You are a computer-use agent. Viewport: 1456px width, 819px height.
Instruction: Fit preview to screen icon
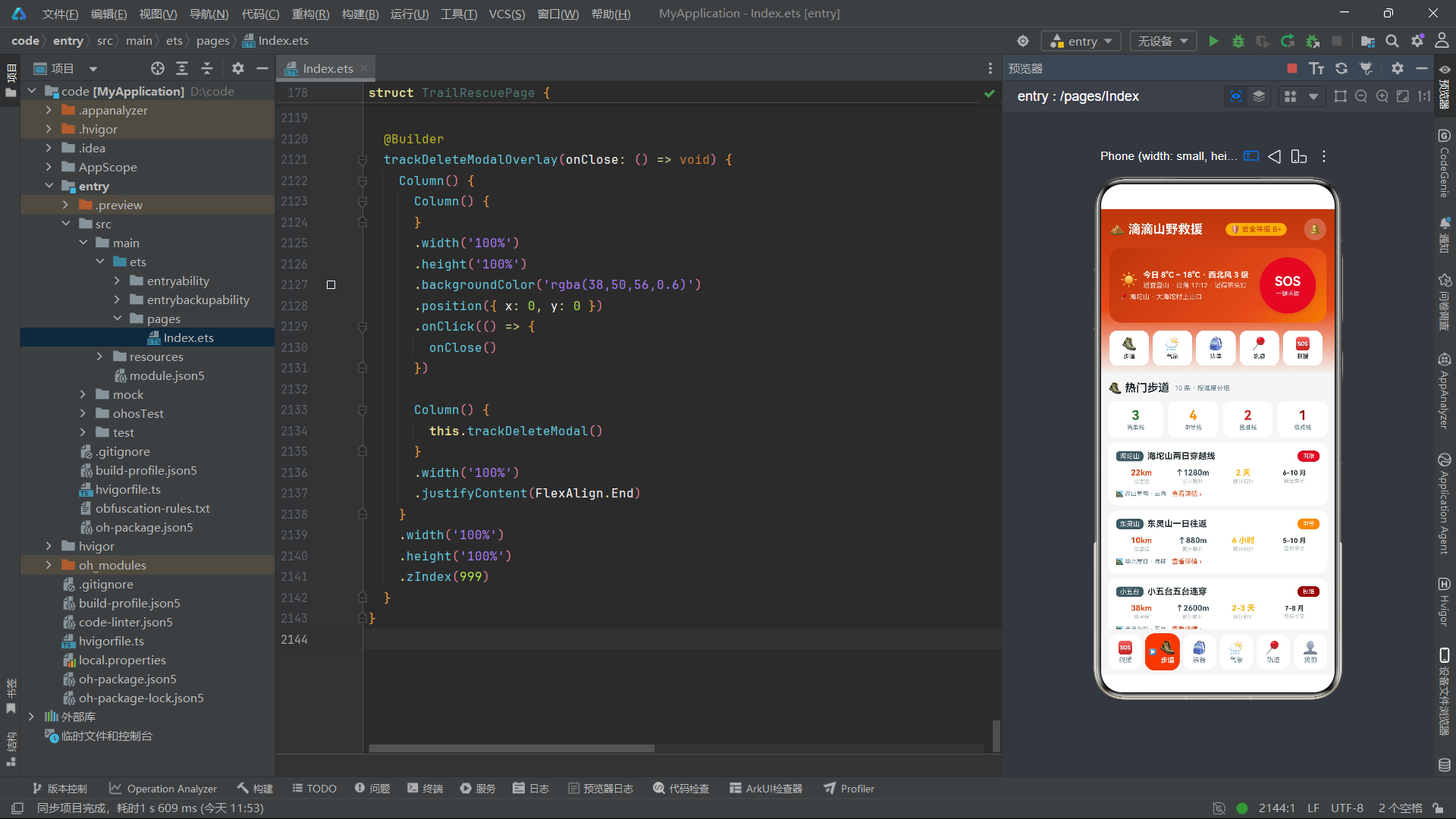[x=1403, y=96]
